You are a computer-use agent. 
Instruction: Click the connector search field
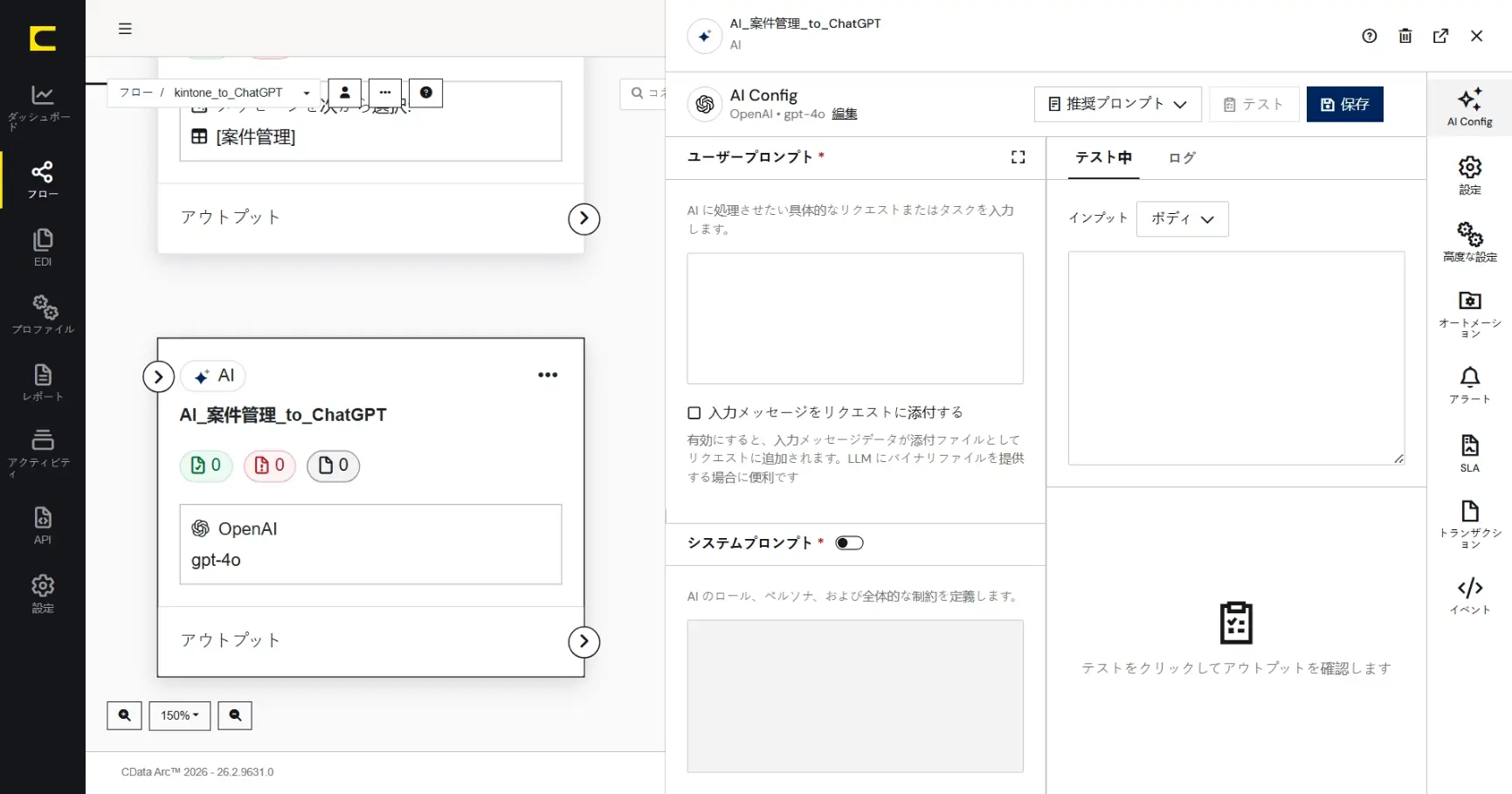pyautogui.click(x=645, y=93)
